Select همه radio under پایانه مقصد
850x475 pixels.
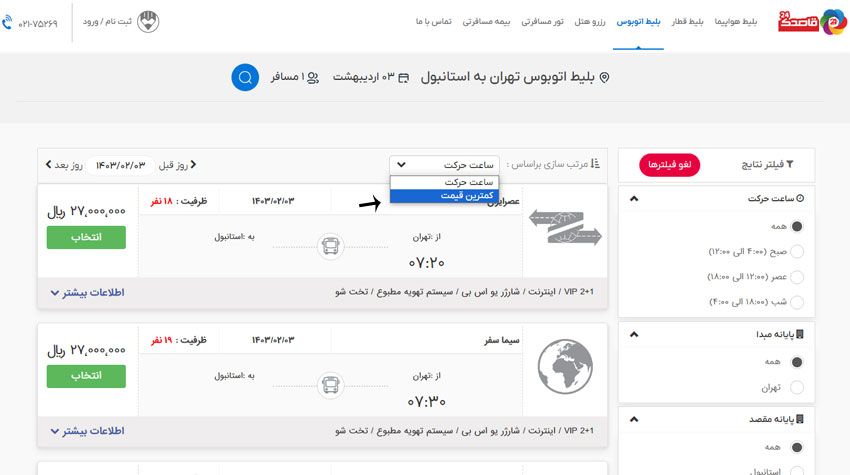(x=797, y=447)
